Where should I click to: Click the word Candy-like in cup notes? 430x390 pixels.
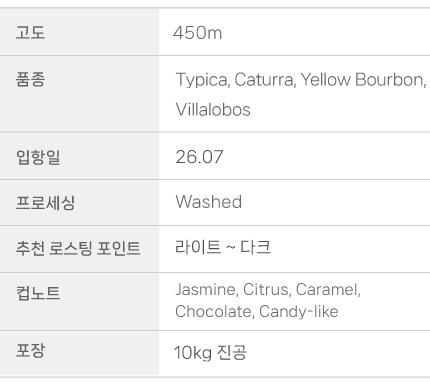click(x=299, y=312)
